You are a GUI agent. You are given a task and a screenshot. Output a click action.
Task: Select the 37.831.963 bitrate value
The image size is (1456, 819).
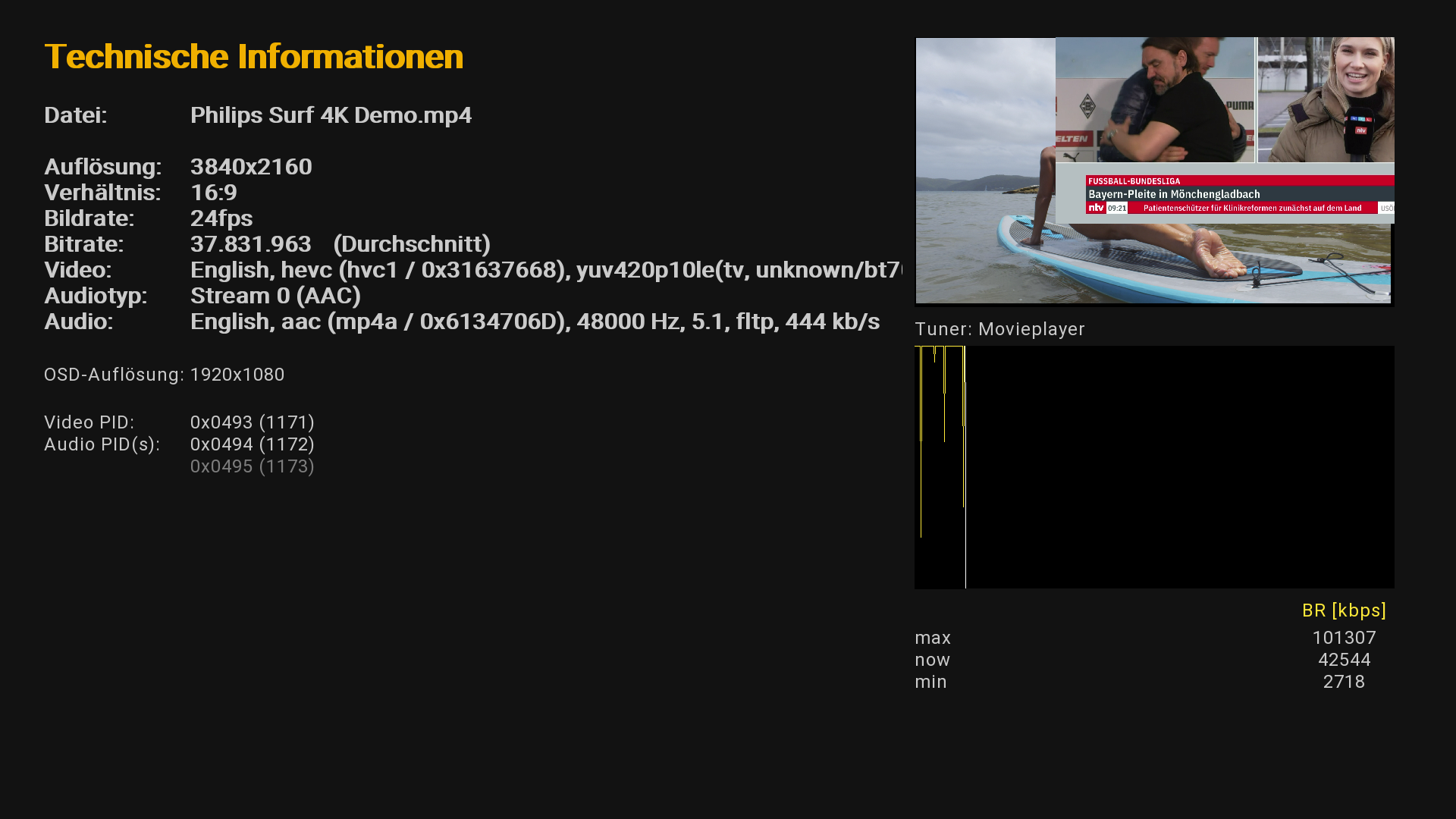250,244
